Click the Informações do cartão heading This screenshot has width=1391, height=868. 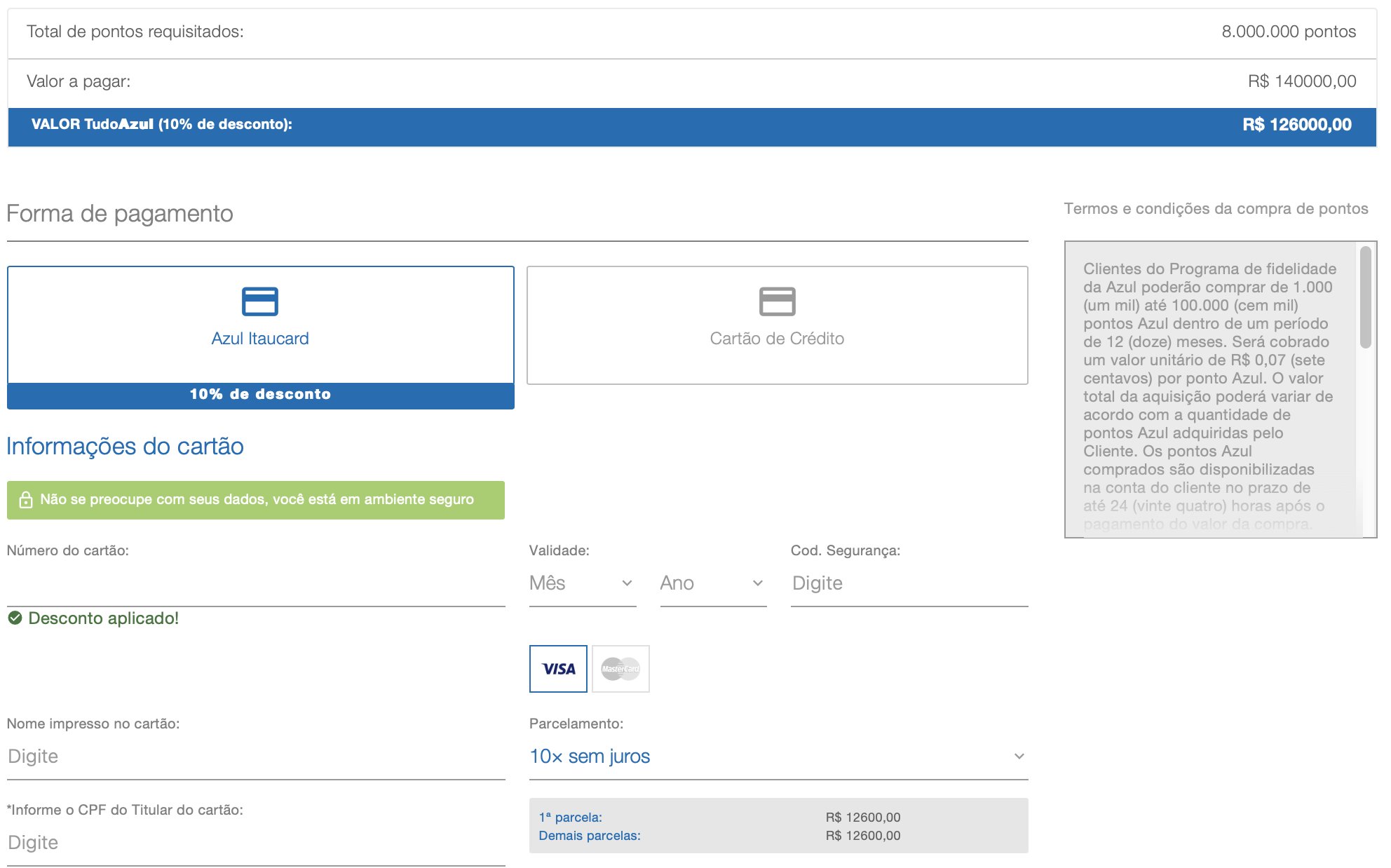125,446
